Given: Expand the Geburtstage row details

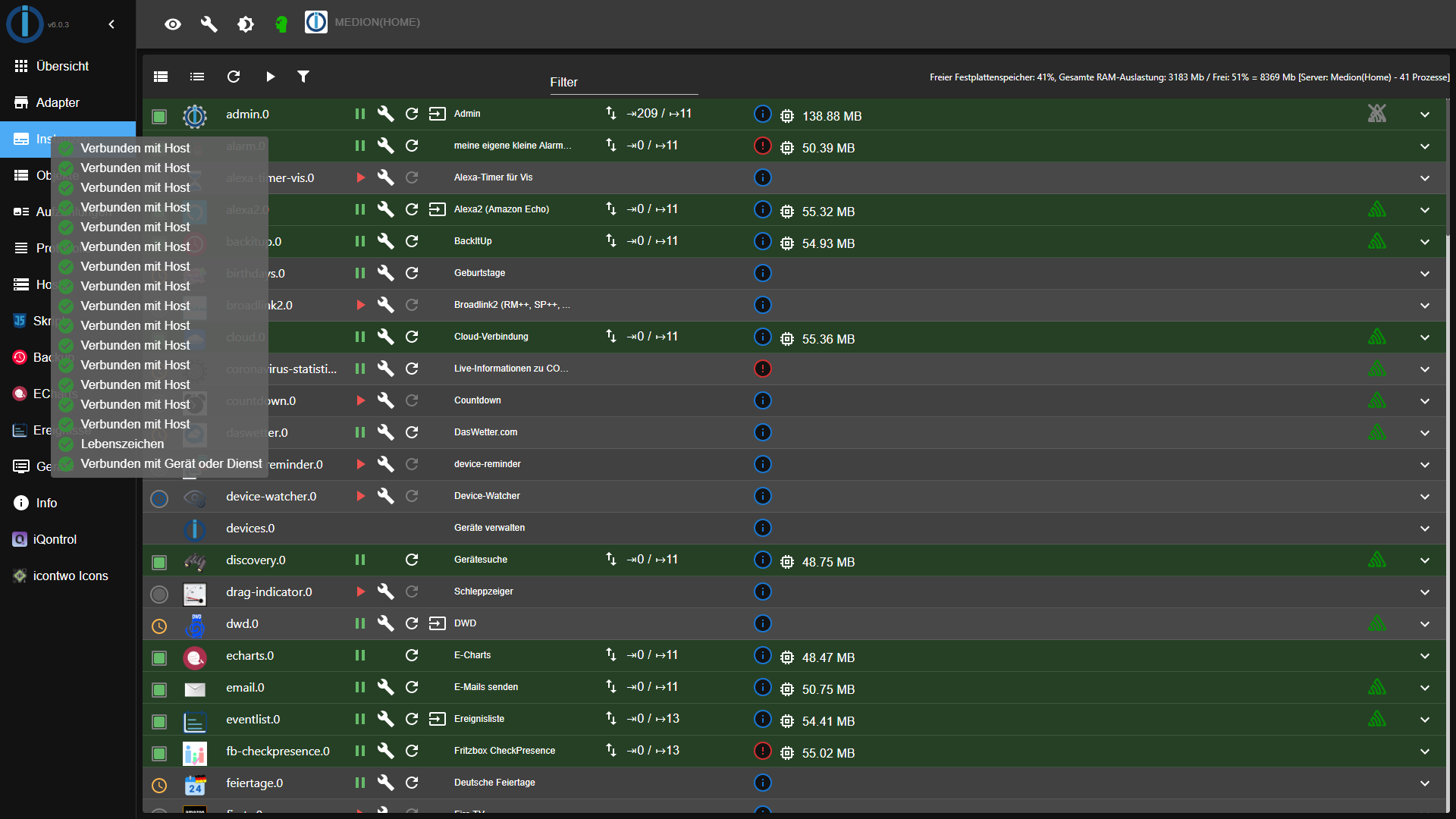Looking at the screenshot, I should pos(1425,274).
